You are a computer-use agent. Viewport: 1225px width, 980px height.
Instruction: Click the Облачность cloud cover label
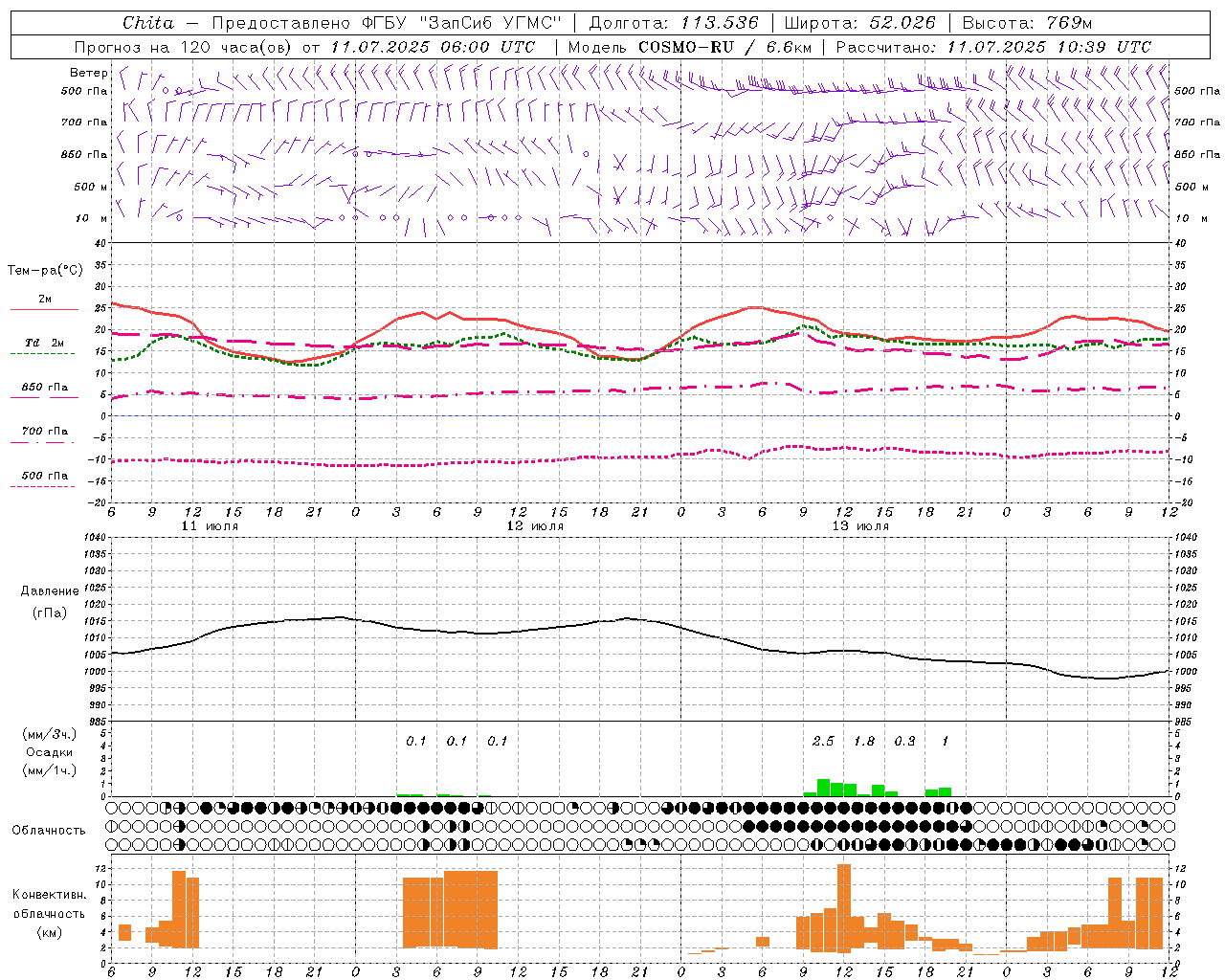49,831
